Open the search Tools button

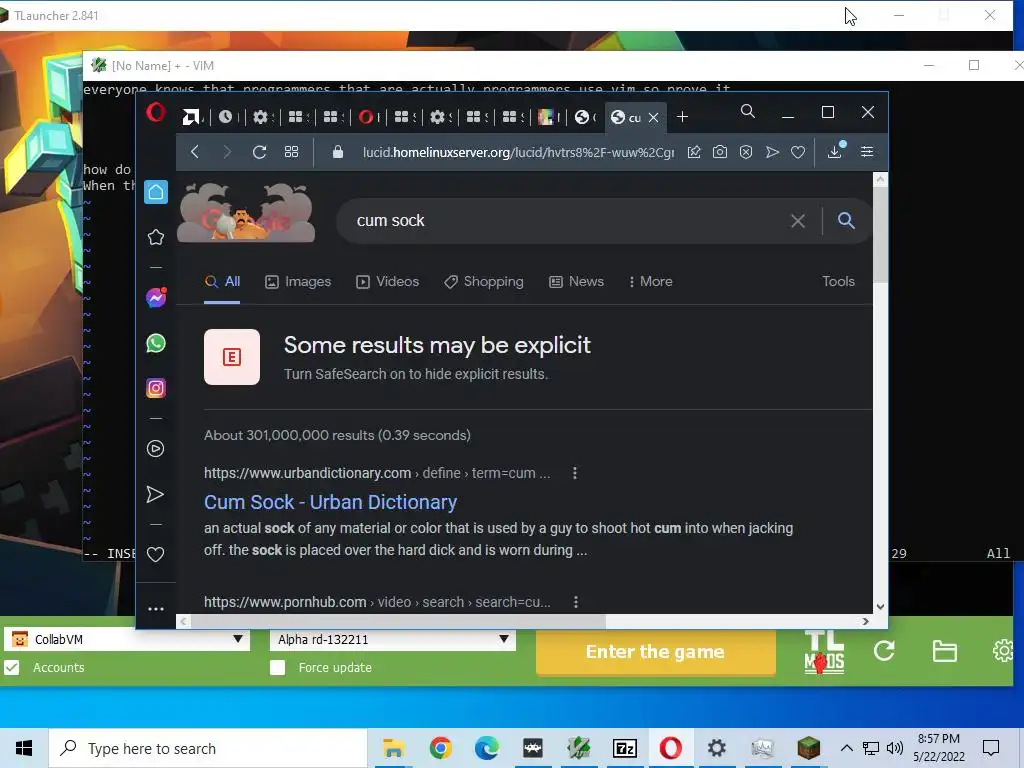tap(838, 281)
